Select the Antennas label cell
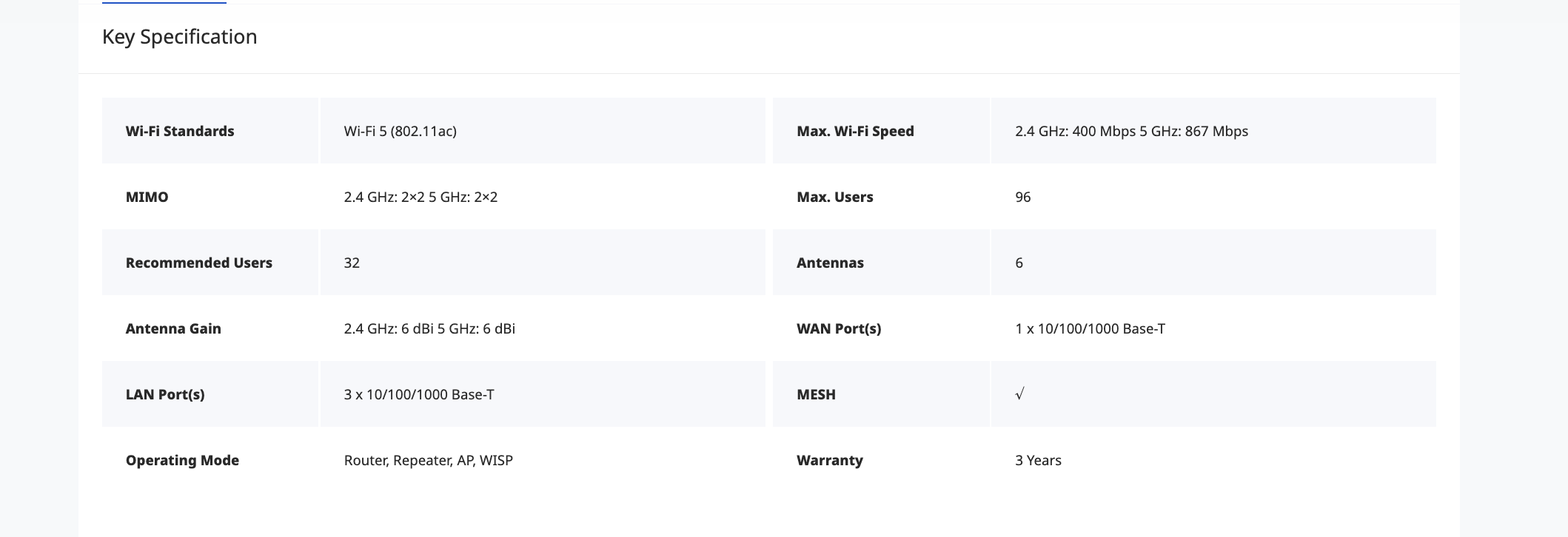This screenshot has width=1568, height=537. point(830,263)
